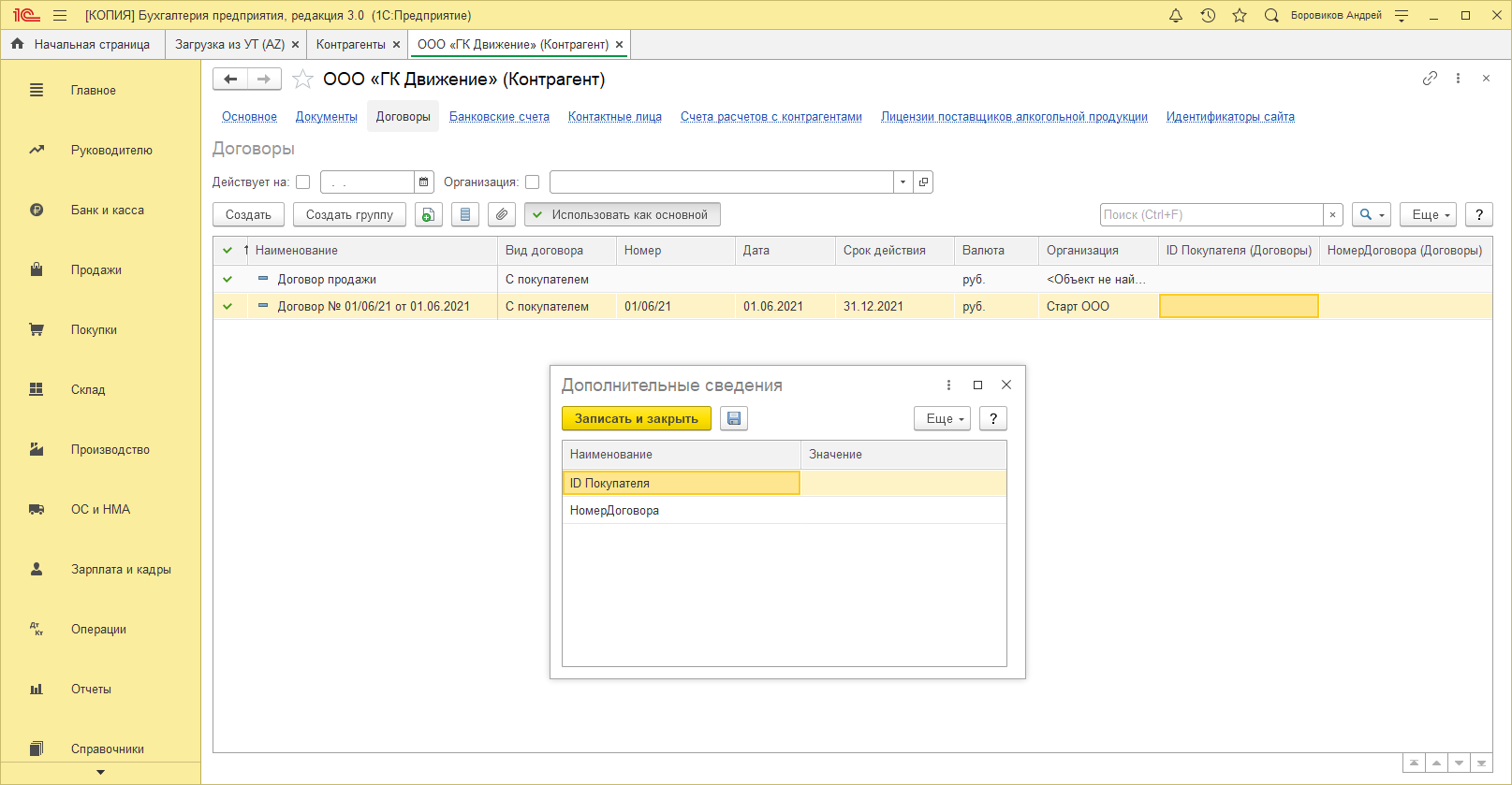
Task: Open history clock icon in title bar
Action: coord(1208,15)
